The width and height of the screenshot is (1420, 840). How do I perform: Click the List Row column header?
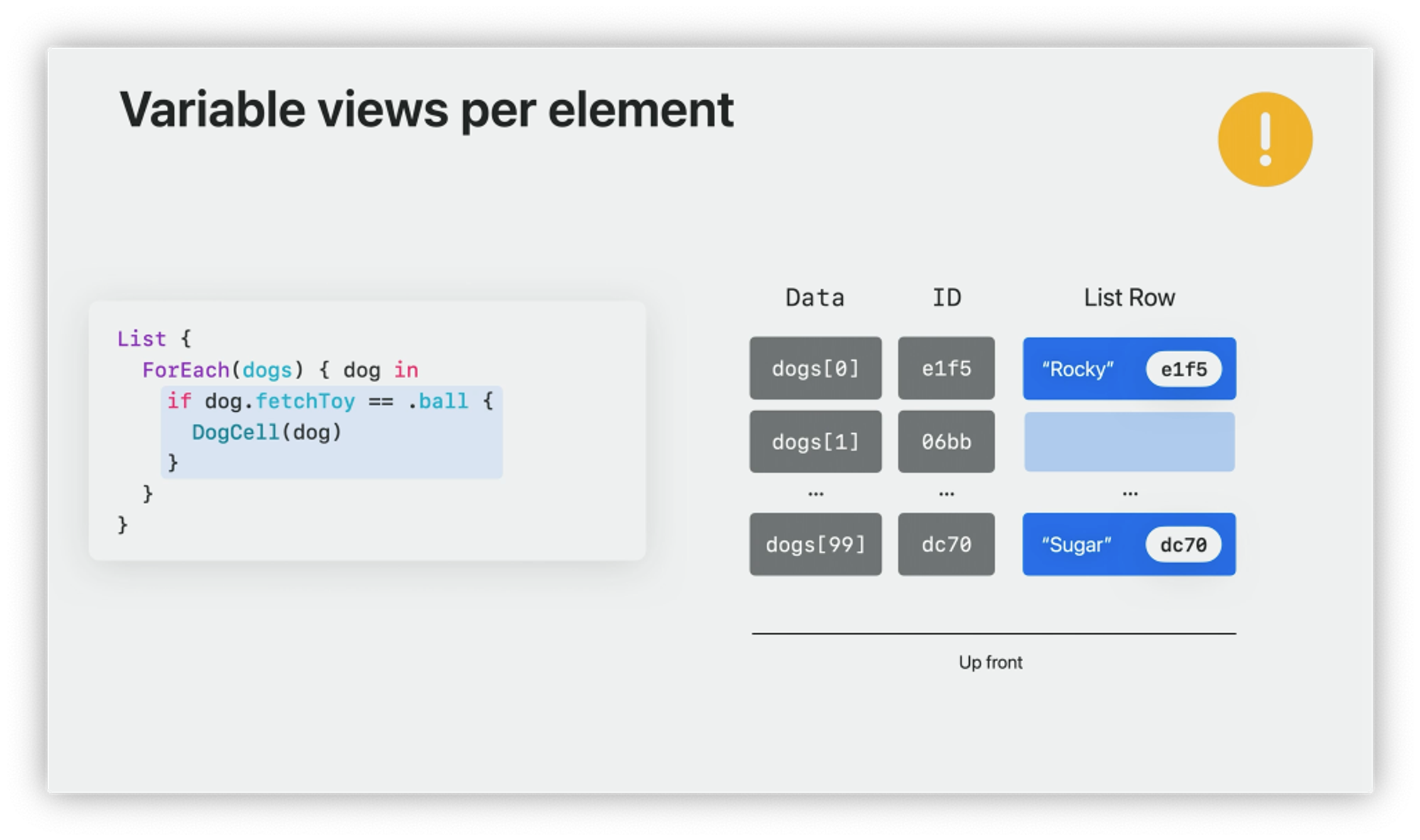point(1129,298)
